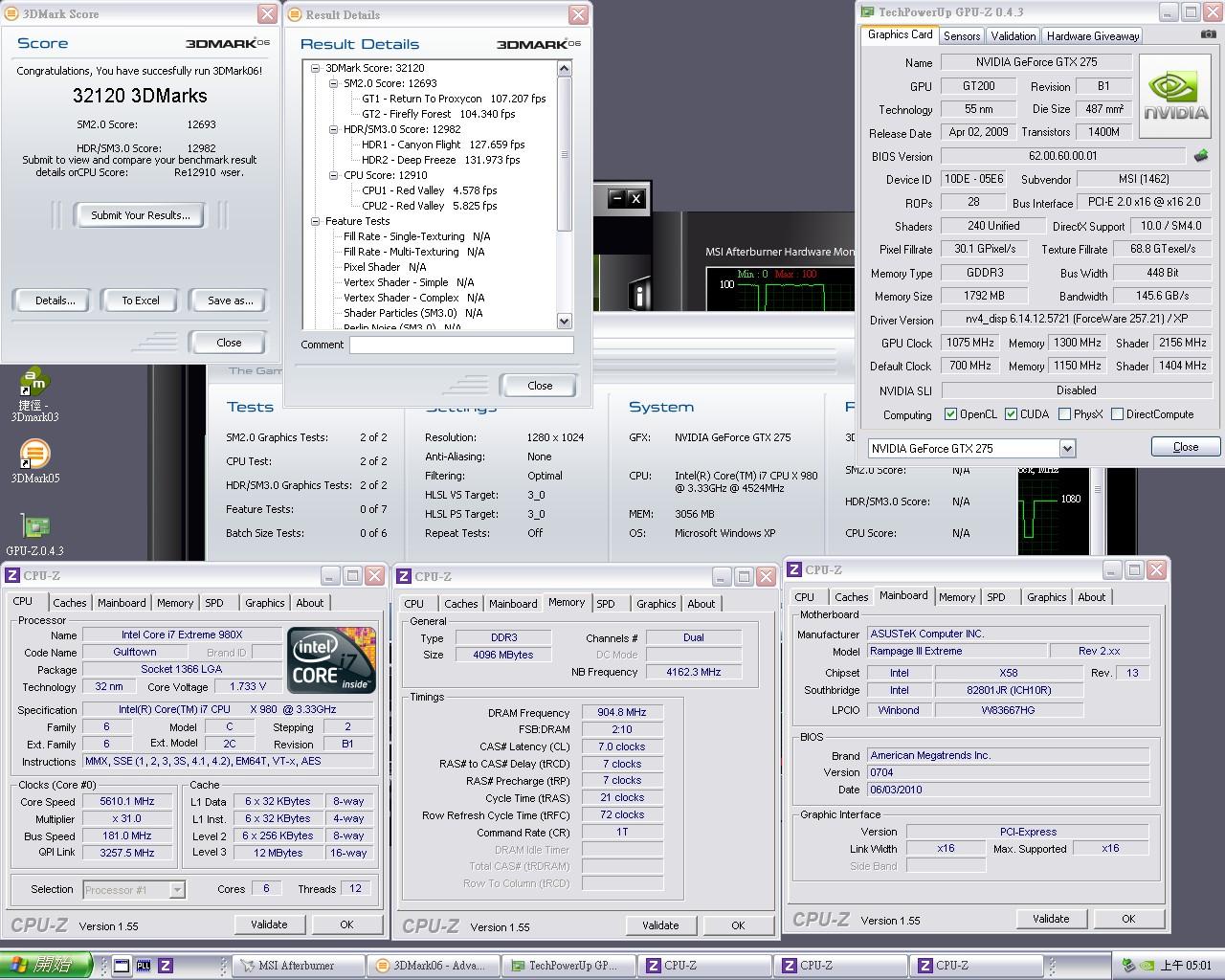
Task: Click Close button in GPU-Z window
Action: [x=1185, y=447]
